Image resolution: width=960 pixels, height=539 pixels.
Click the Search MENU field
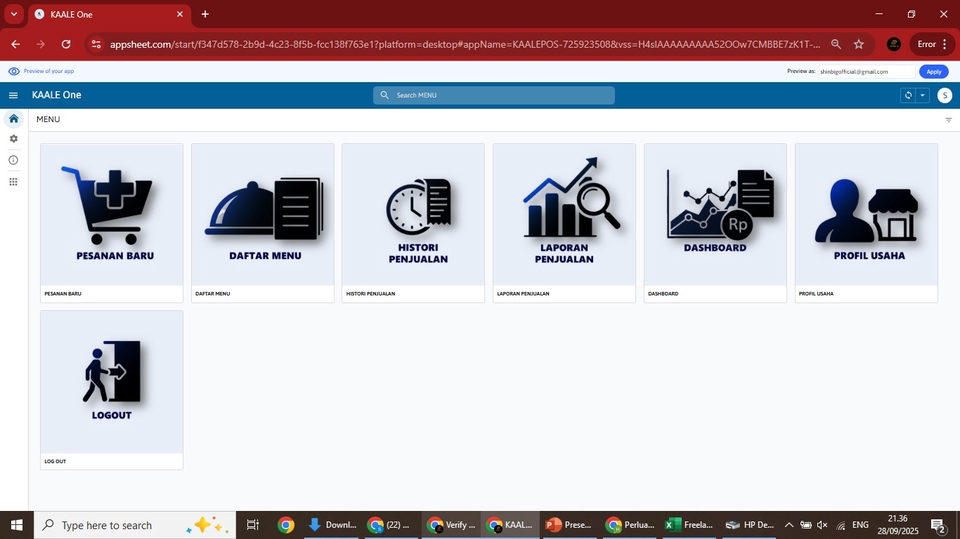(x=494, y=95)
